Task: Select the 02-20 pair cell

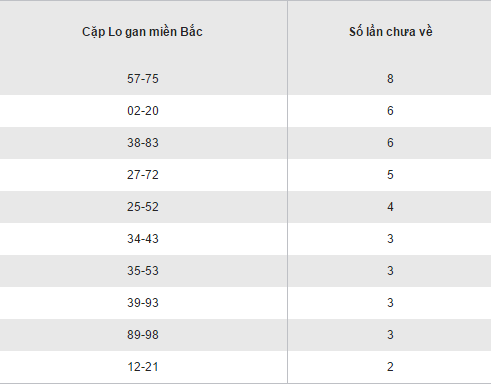Action: 143,111
